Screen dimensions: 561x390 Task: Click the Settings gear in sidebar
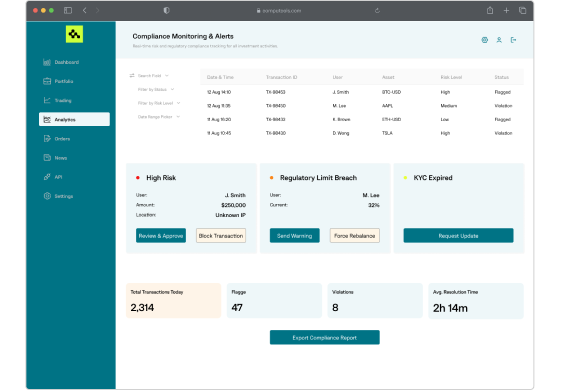click(47, 196)
